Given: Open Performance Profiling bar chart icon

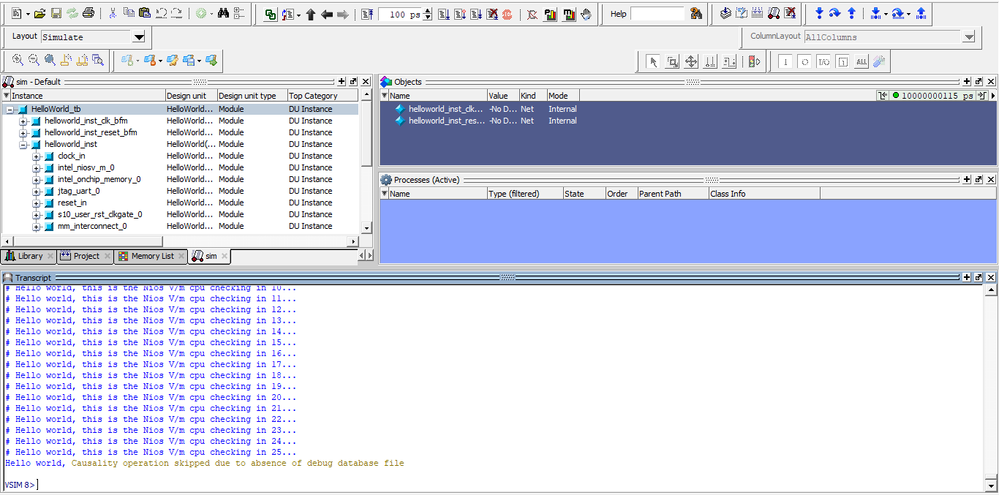Looking at the screenshot, I should [551, 13].
